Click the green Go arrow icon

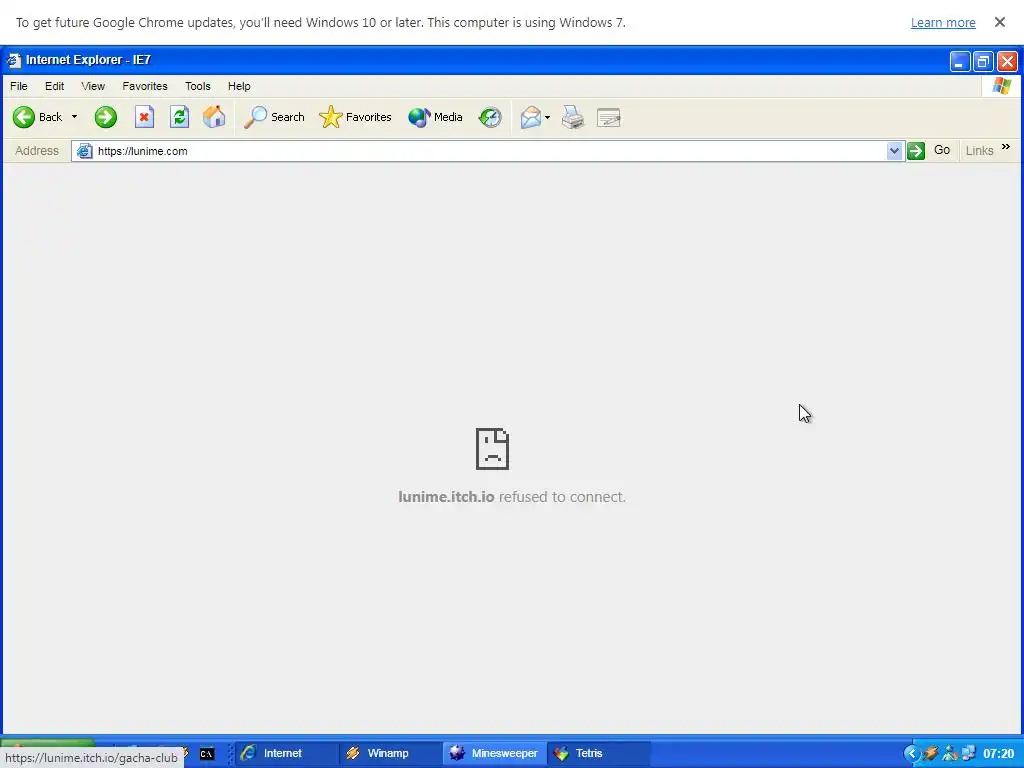pos(916,151)
